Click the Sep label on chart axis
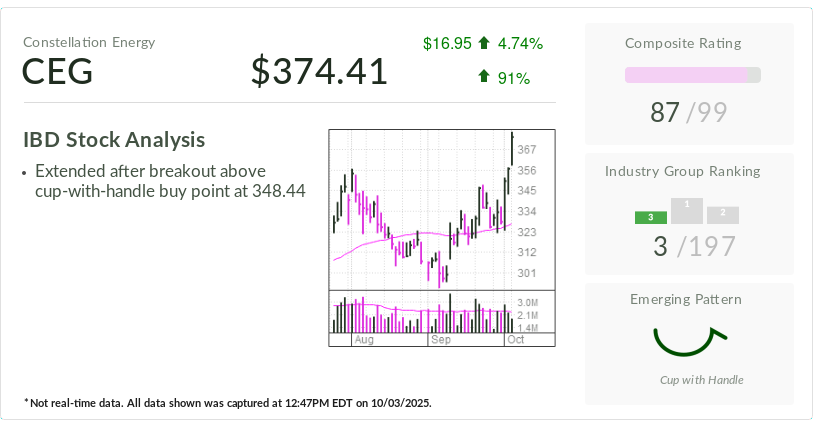Screen dimensions: 816x430 coord(441,340)
